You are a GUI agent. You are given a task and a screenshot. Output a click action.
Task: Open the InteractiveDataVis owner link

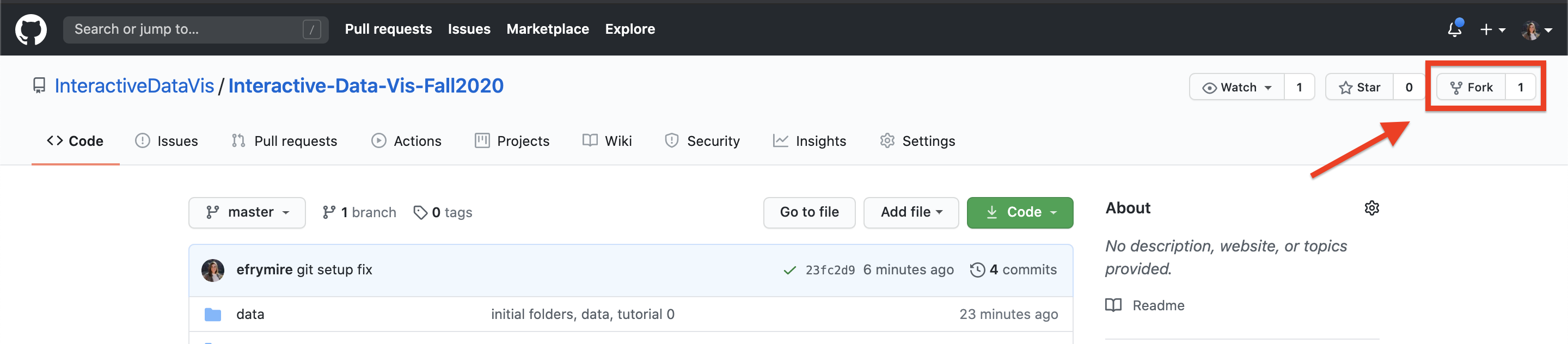coord(134,86)
